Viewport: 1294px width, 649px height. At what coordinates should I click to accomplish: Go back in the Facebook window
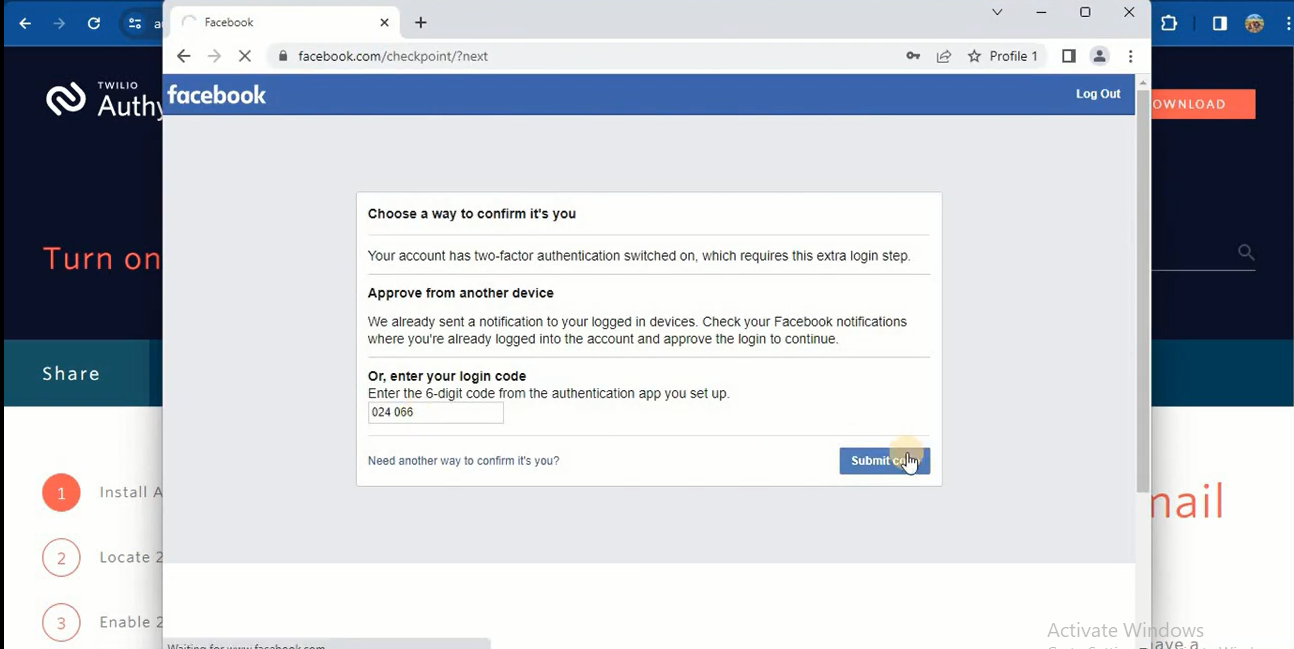pos(183,56)
